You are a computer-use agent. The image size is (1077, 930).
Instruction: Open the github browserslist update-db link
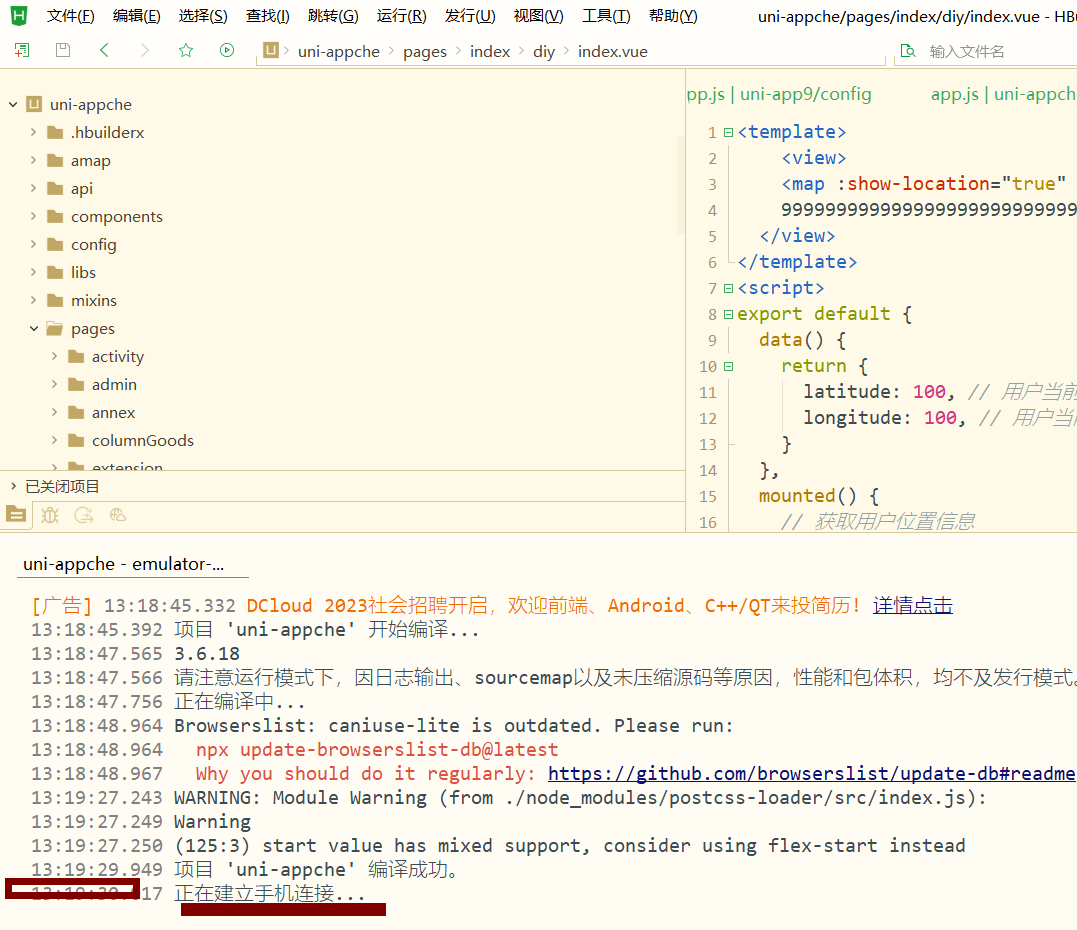pos(811,773)
